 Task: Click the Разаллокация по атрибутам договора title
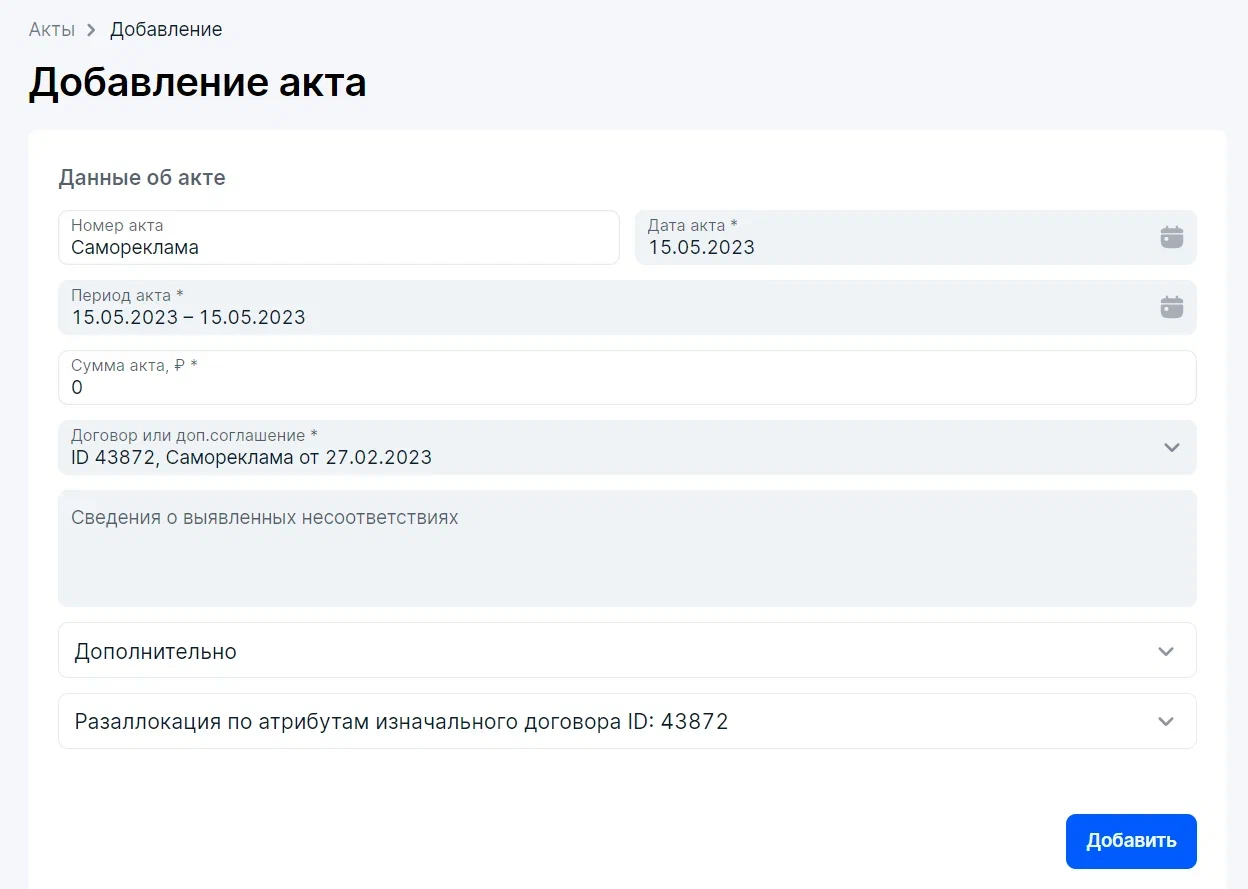coord(401,721)
